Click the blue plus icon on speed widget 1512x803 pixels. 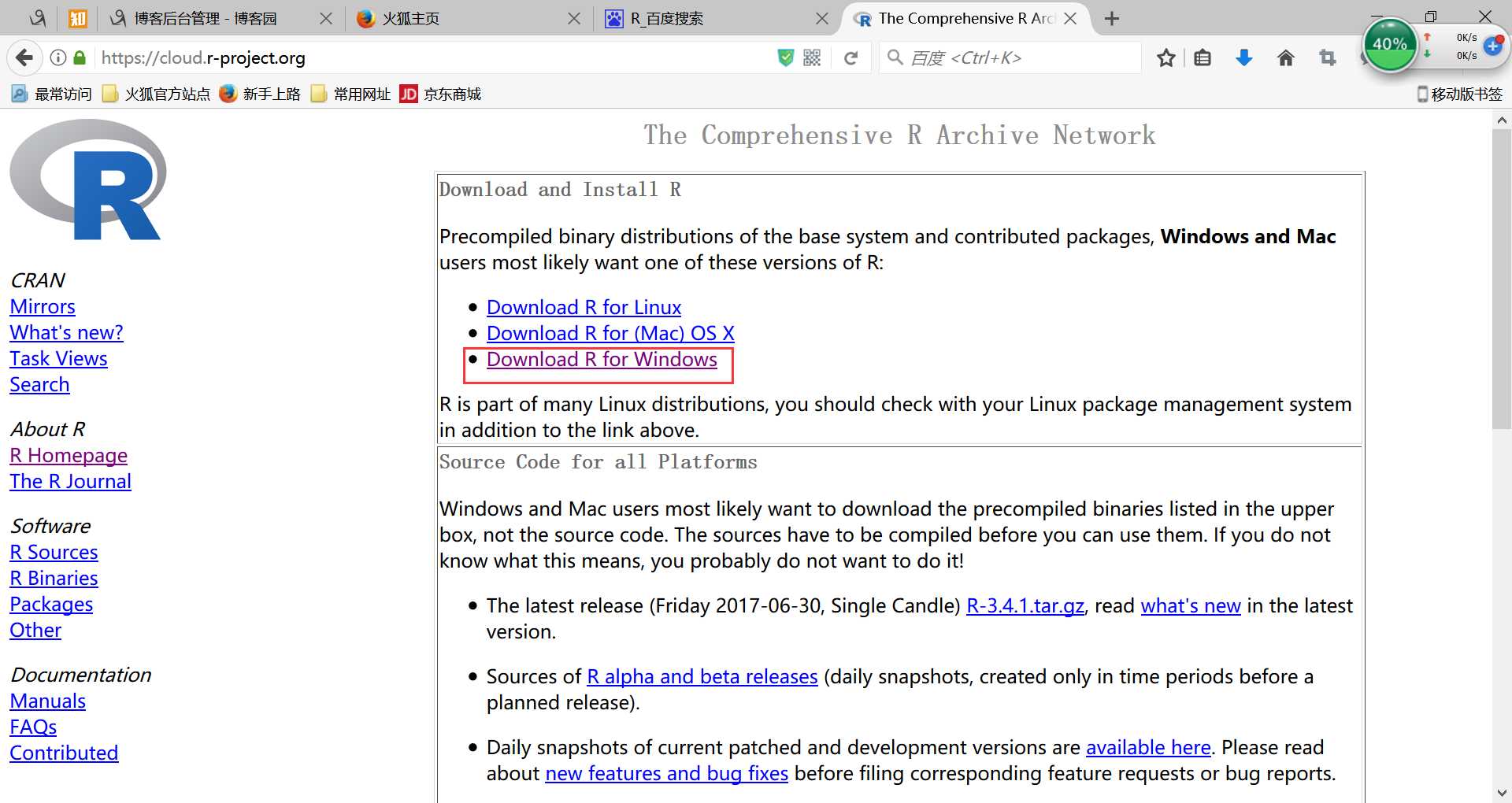point(1493,46)
